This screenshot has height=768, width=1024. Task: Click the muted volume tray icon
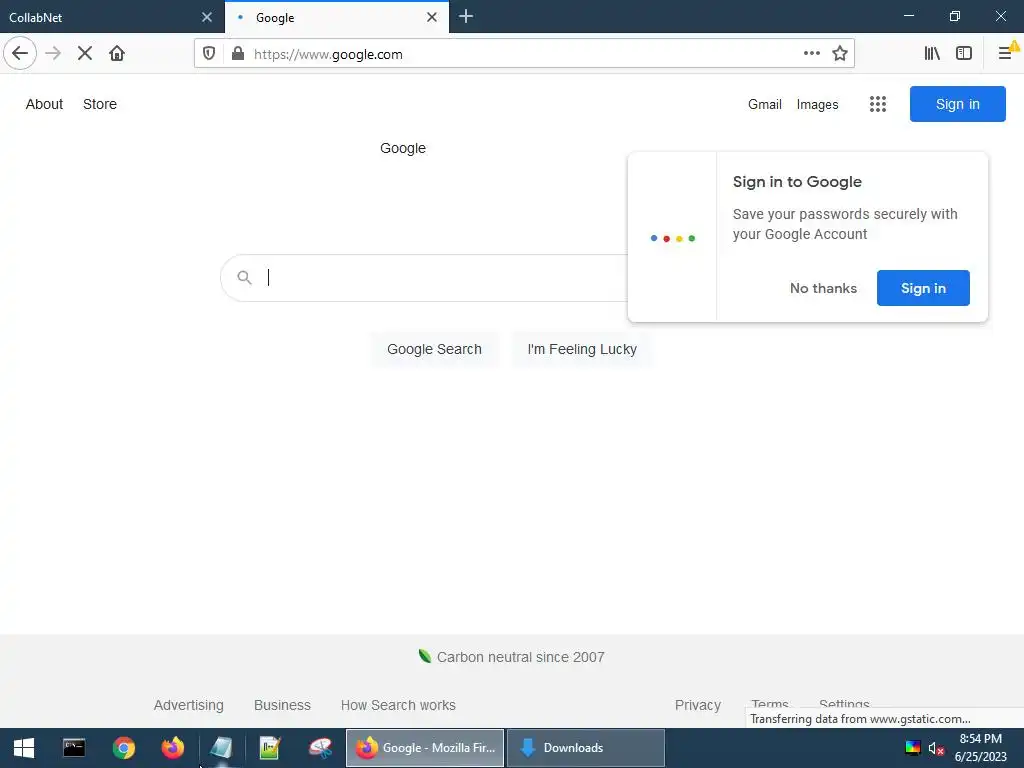936,748
